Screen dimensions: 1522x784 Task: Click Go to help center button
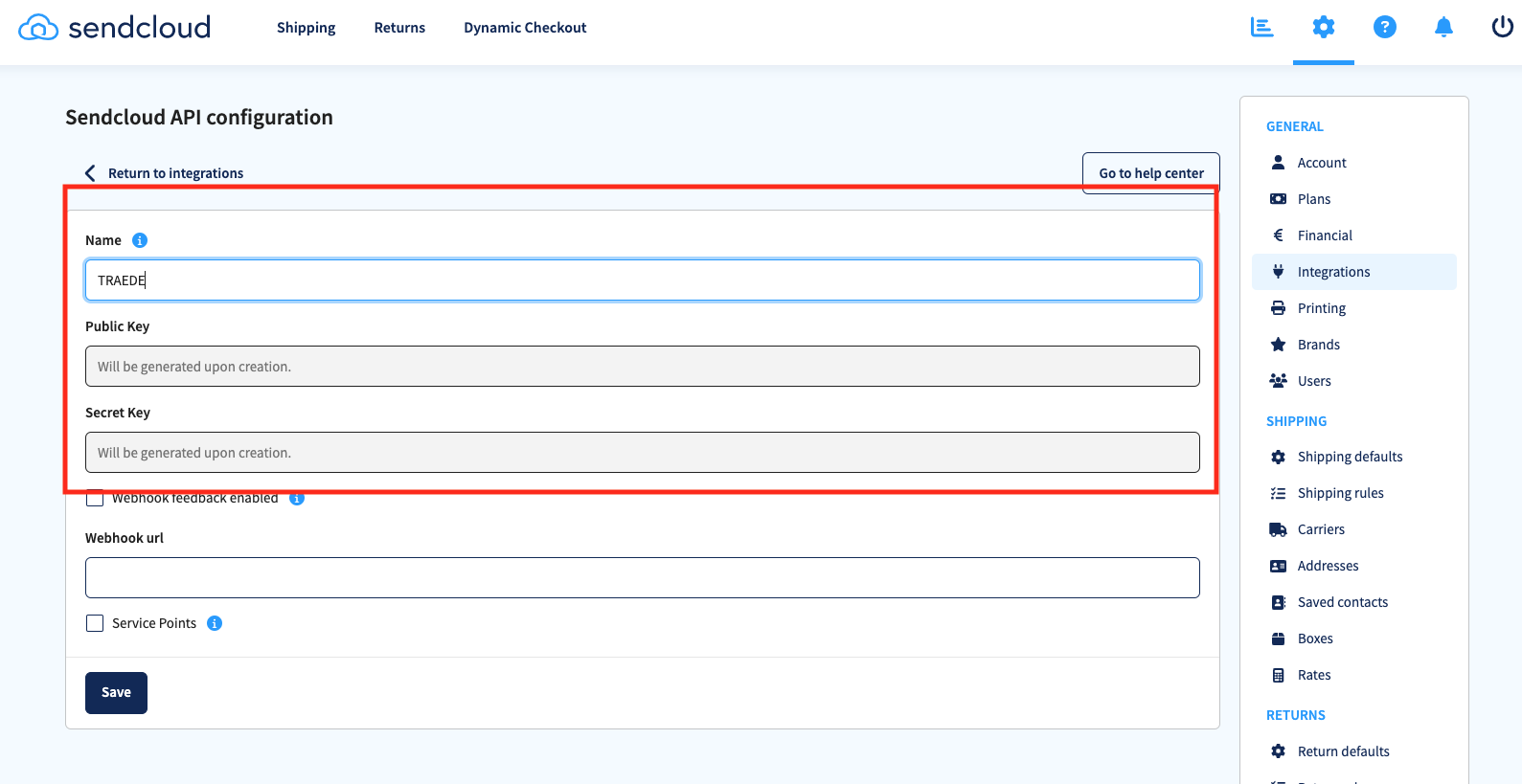[x=1151, y=173]
